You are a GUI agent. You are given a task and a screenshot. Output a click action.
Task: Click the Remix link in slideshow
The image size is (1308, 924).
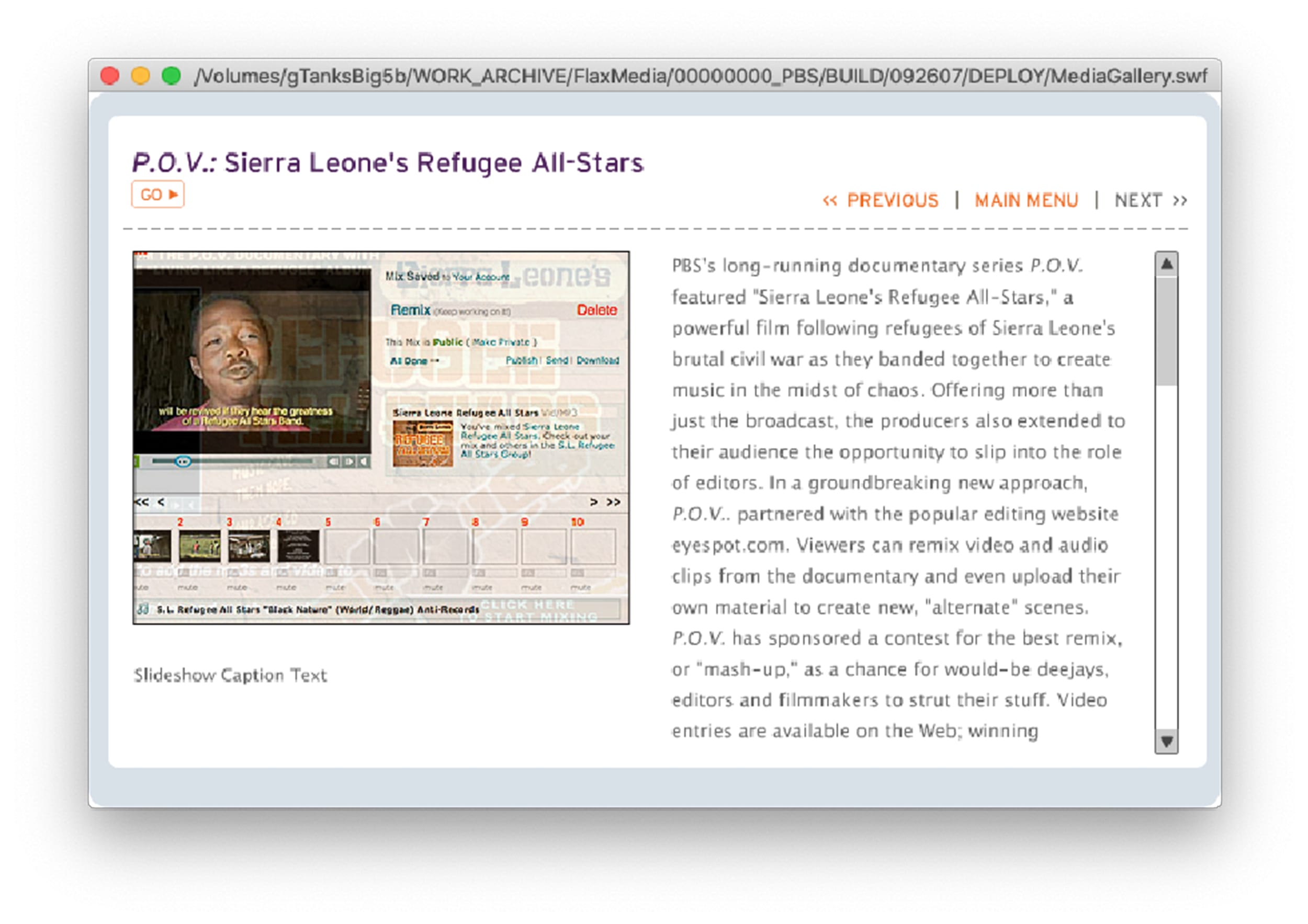tap(410, 310)
